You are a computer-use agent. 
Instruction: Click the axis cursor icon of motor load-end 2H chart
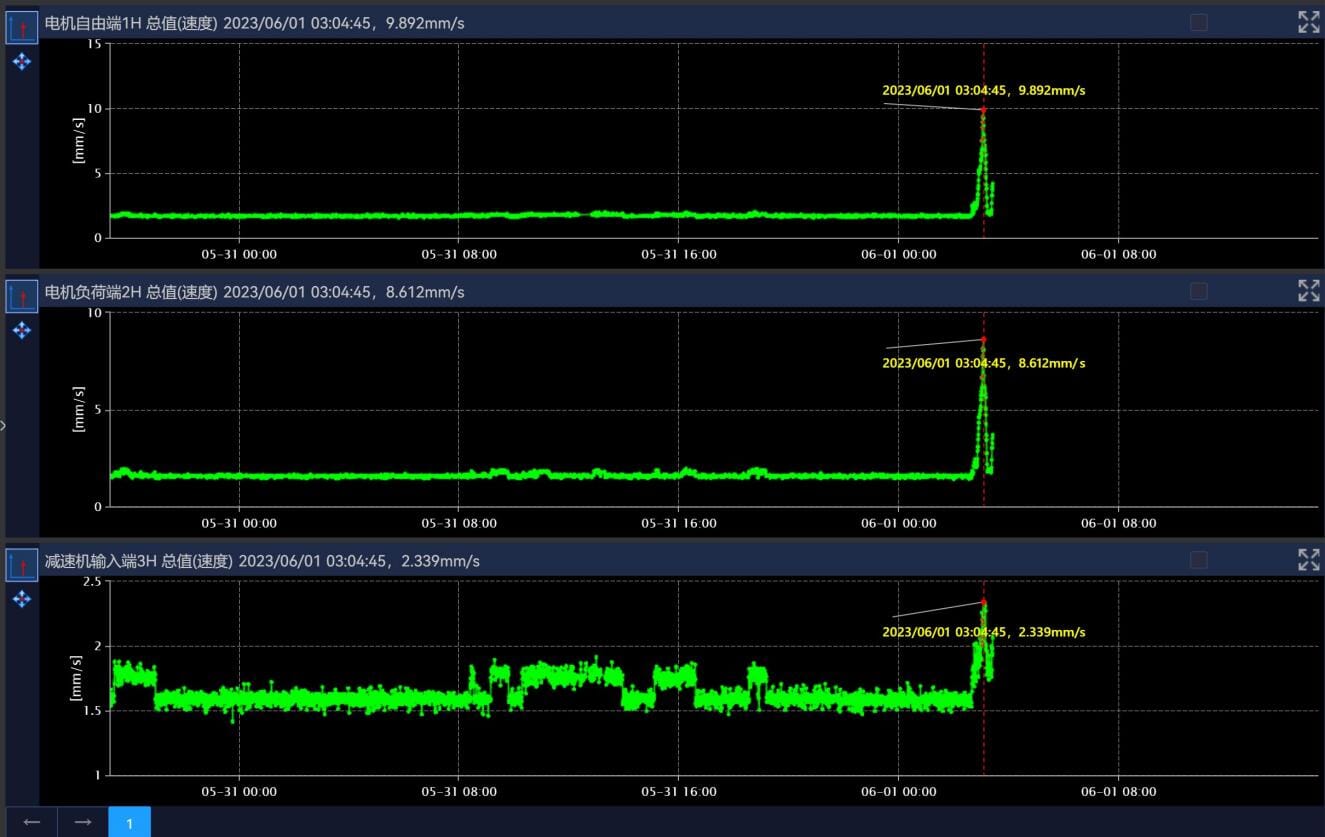tap(22, 296)
